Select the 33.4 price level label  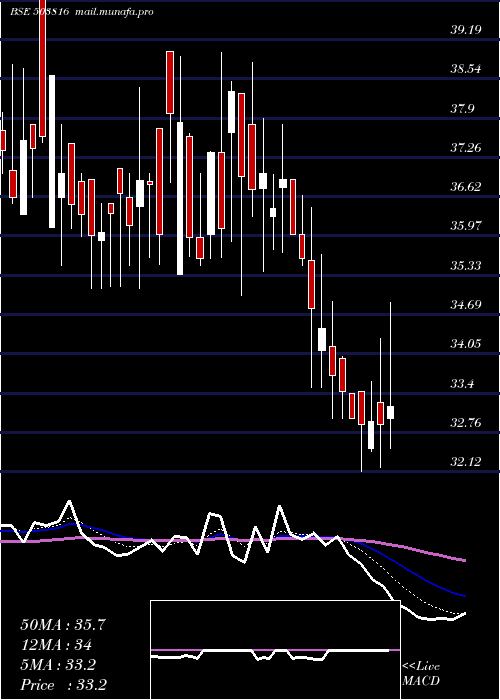coord(462,384)
